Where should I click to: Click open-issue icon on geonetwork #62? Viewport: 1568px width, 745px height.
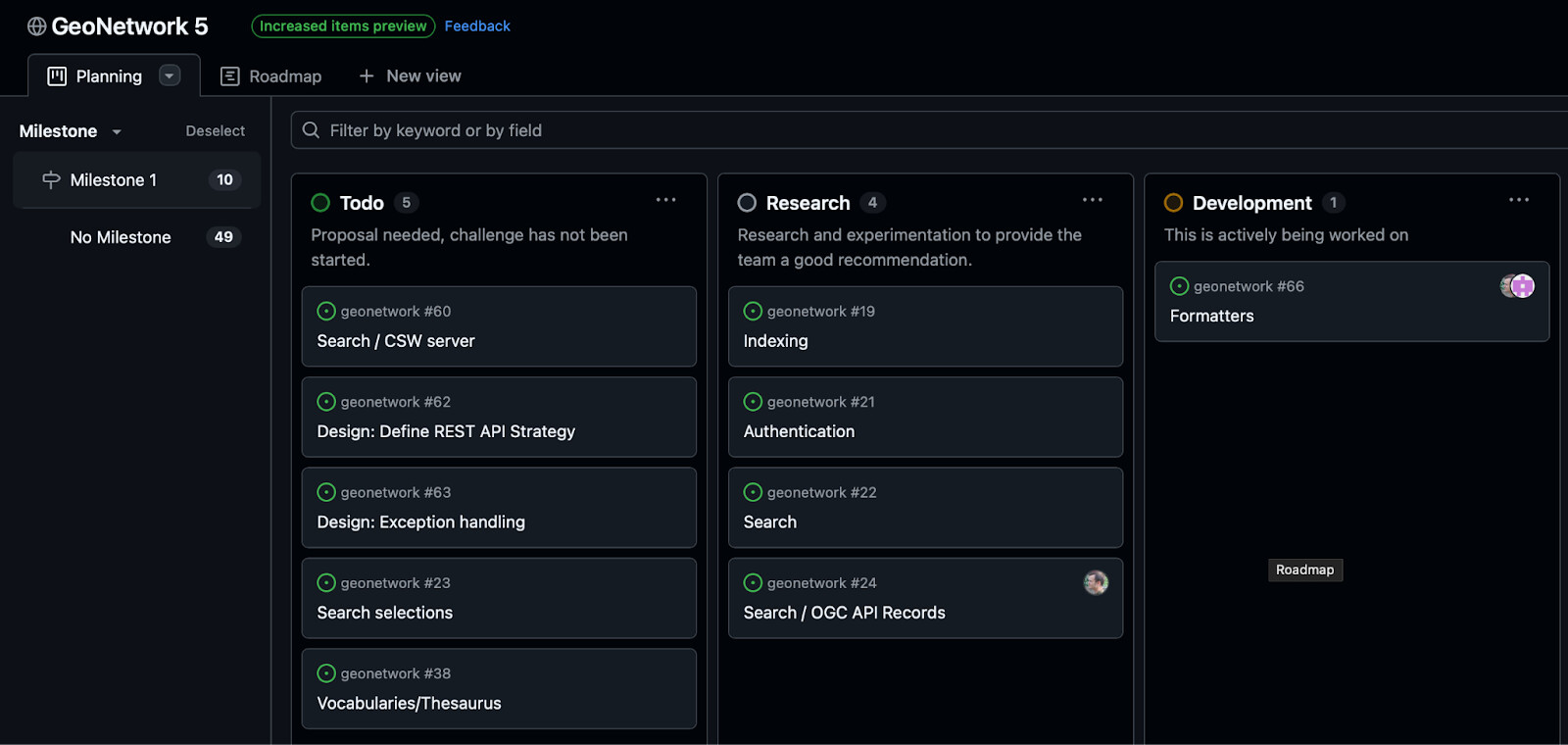click(326, 402)
